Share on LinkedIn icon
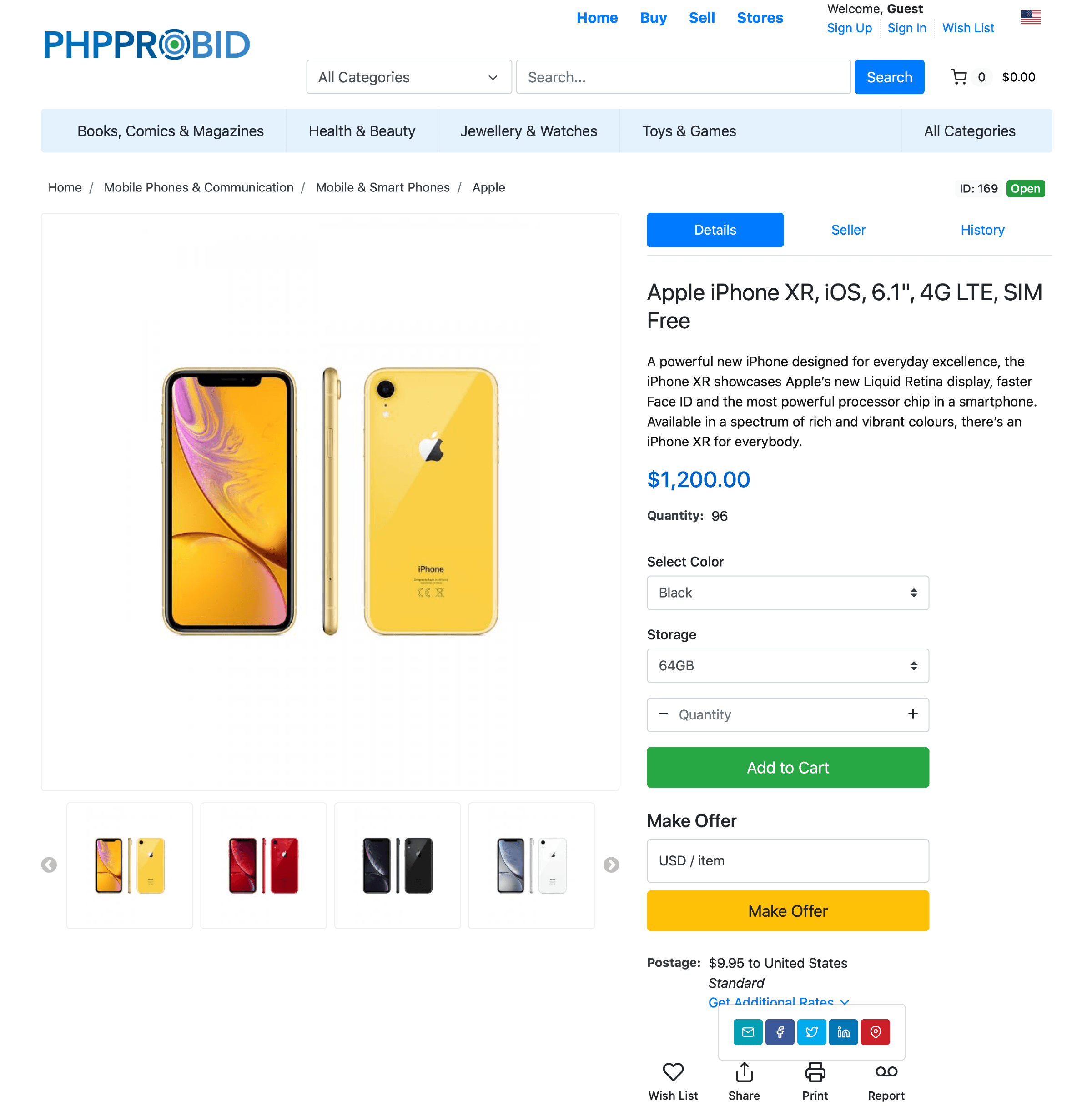Image resolution: width=1092 pixels, height=1106 pixels. 843,1031
